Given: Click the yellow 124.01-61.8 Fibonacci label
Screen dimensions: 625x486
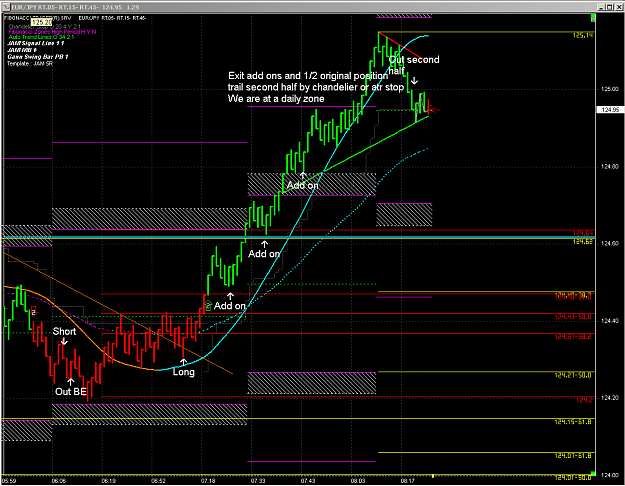Looking at the screenshot, I should [x=573, y=456].
